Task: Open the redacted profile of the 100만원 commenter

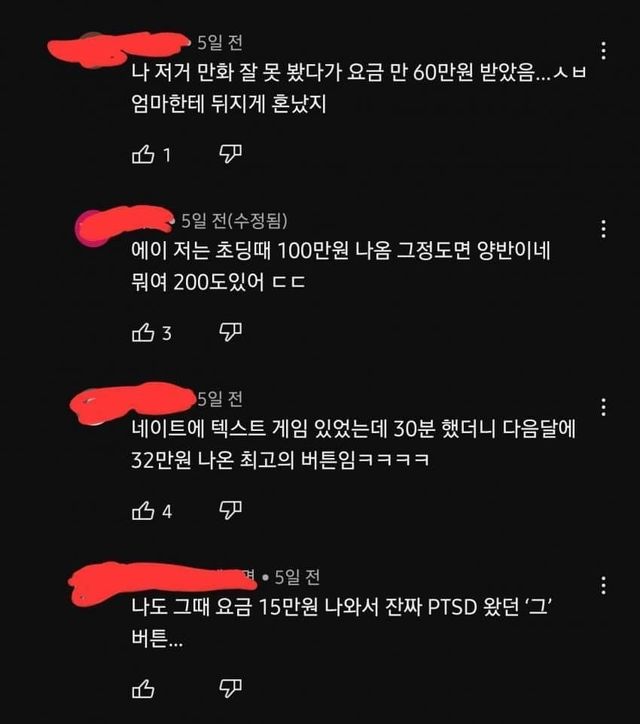Action: pos(125,224)
